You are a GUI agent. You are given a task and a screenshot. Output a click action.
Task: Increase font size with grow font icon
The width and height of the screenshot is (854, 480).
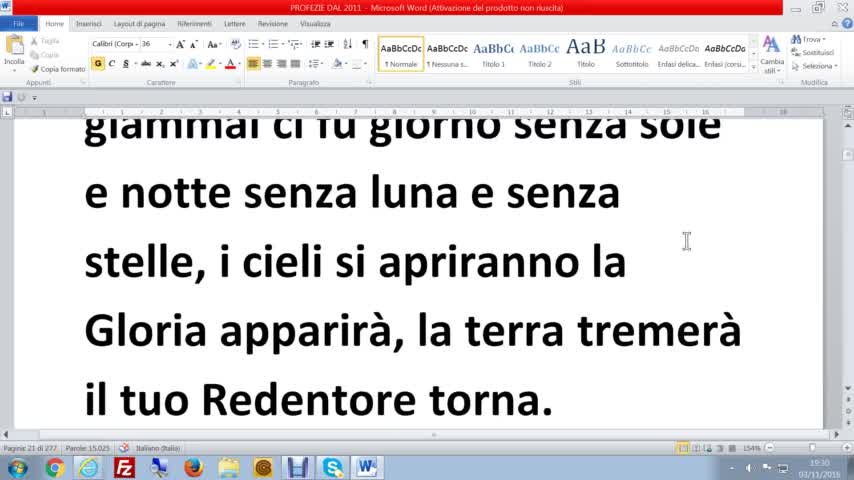pos(180,44)
